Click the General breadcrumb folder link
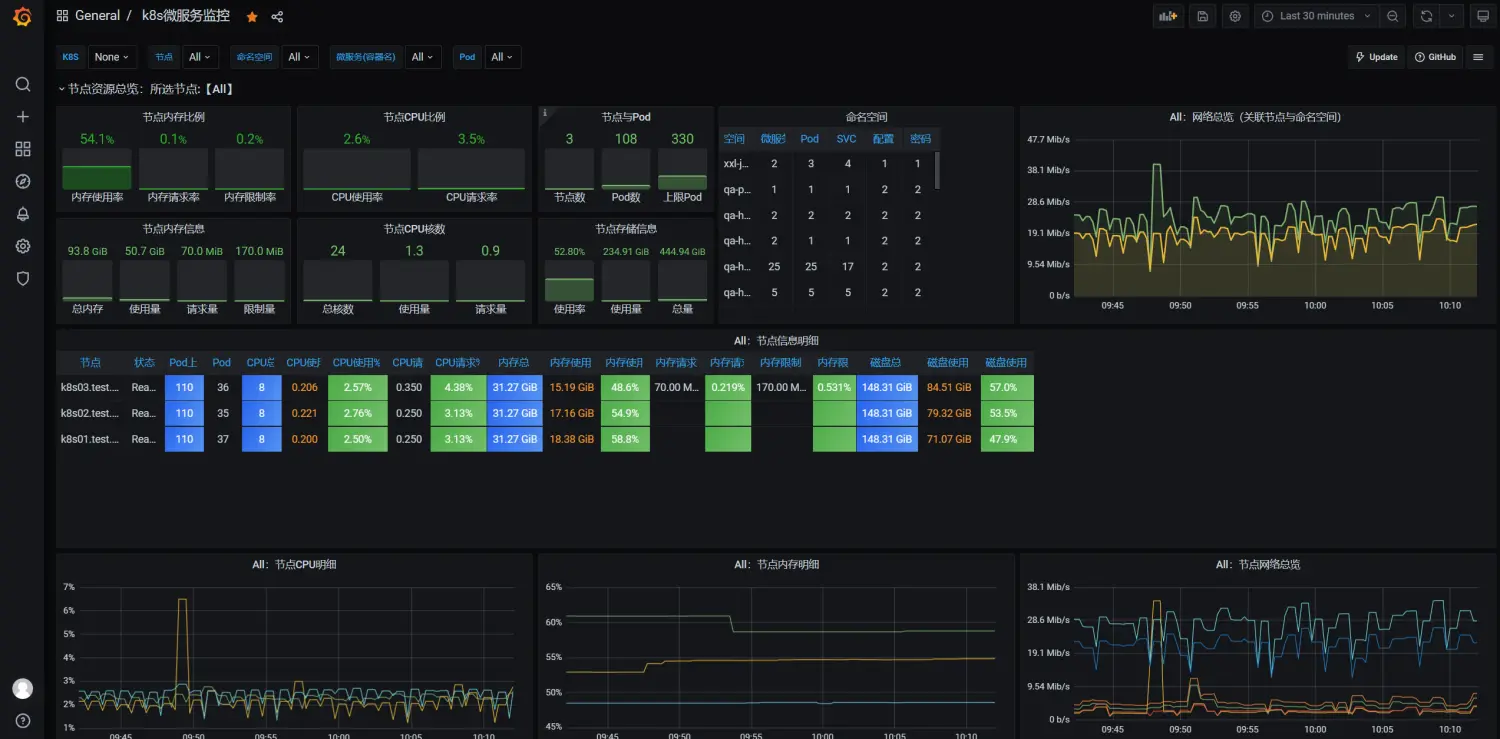Viewport: 1500px width, 739px height. tap(97, 16)
